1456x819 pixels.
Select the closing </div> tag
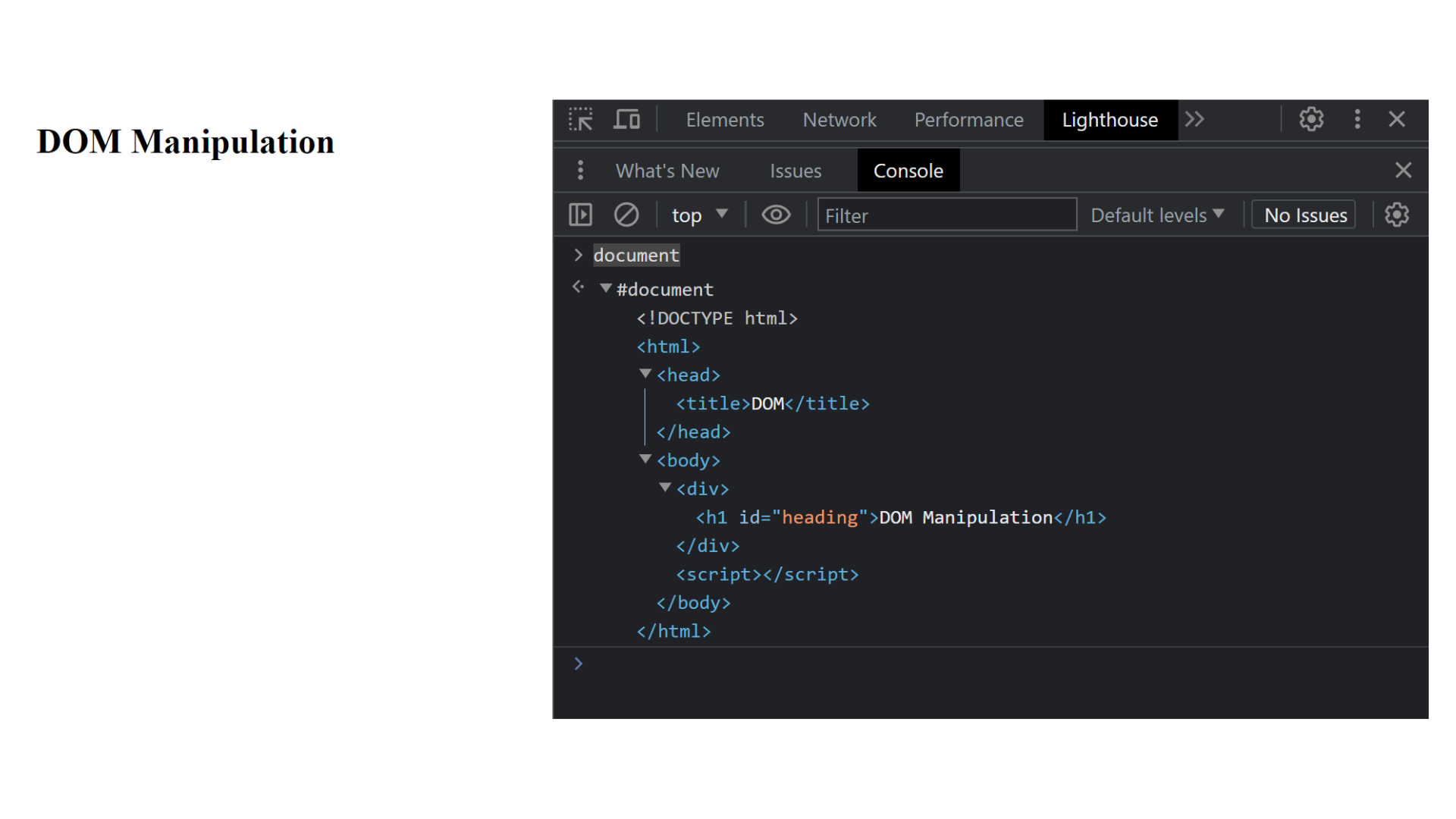[x=708, y=546]
